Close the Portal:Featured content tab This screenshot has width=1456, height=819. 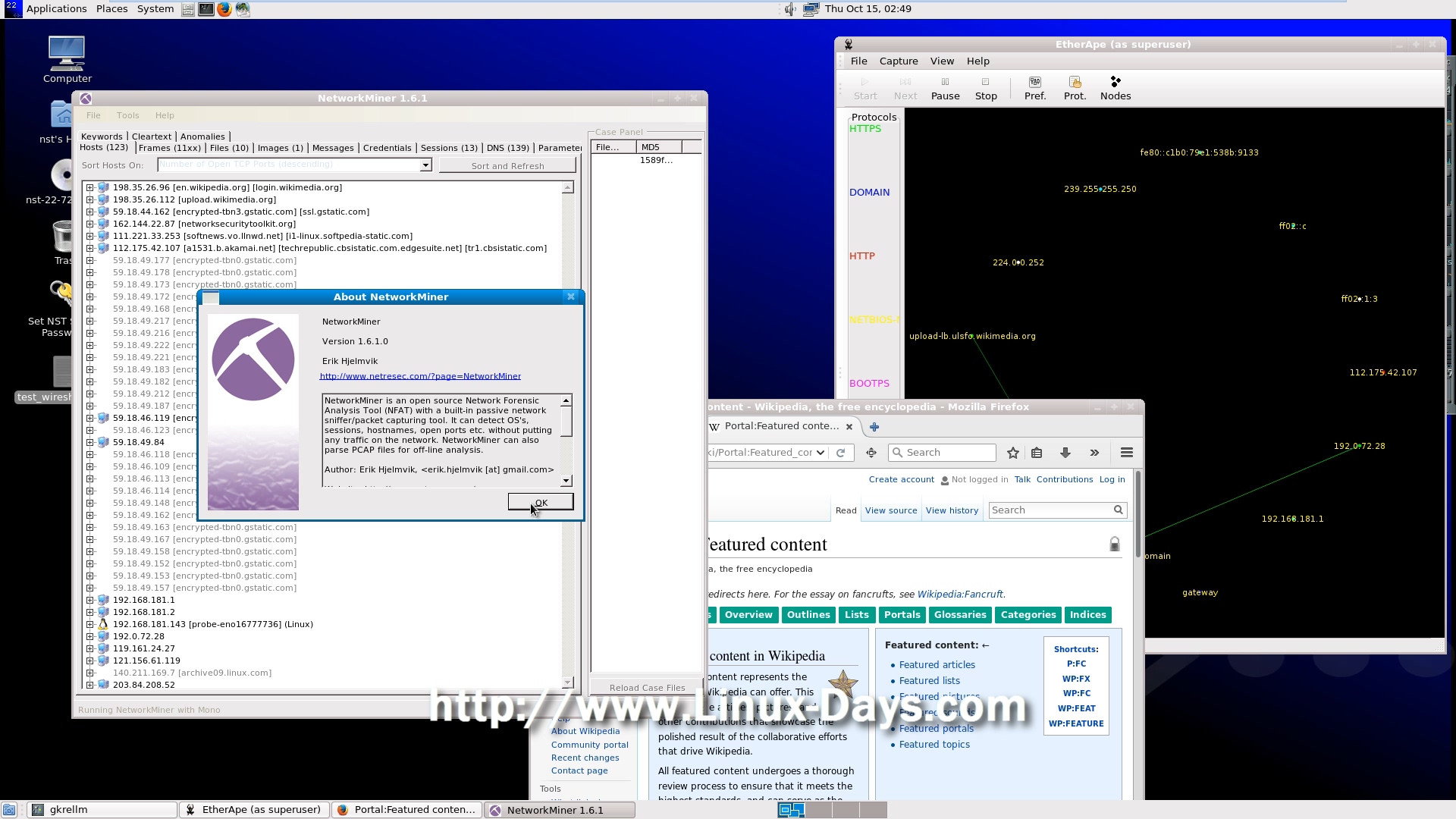(x=849, y=427)
